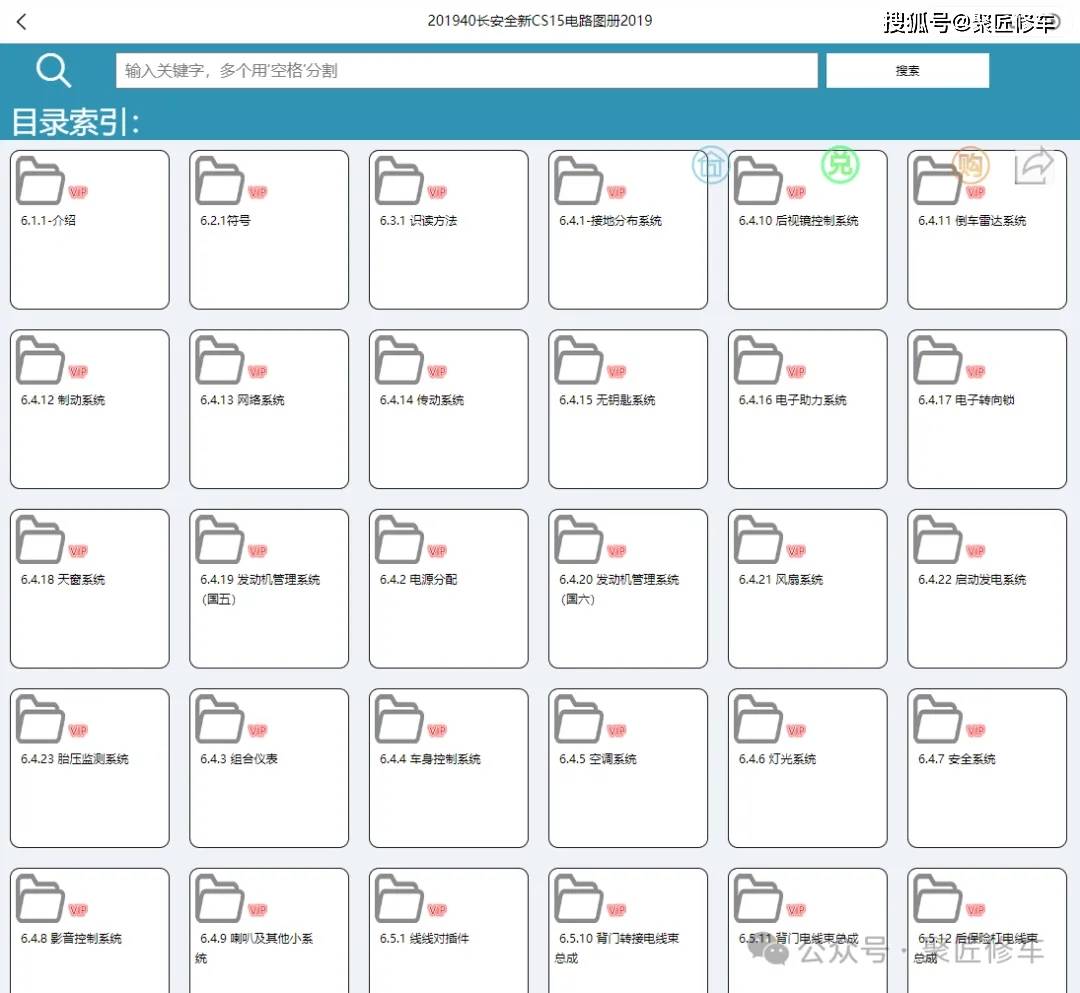The height and width of the screenshot is (993, 1080).
Task: Open 6.2.1符号 folder
Action: 269,229
